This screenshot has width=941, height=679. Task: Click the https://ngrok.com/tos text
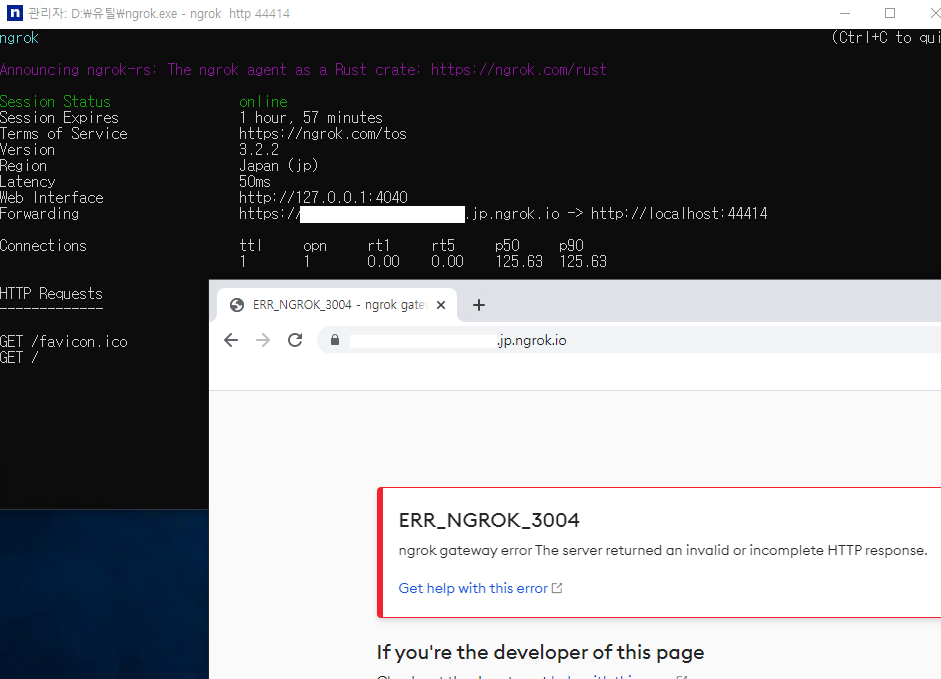pos(323,133)
